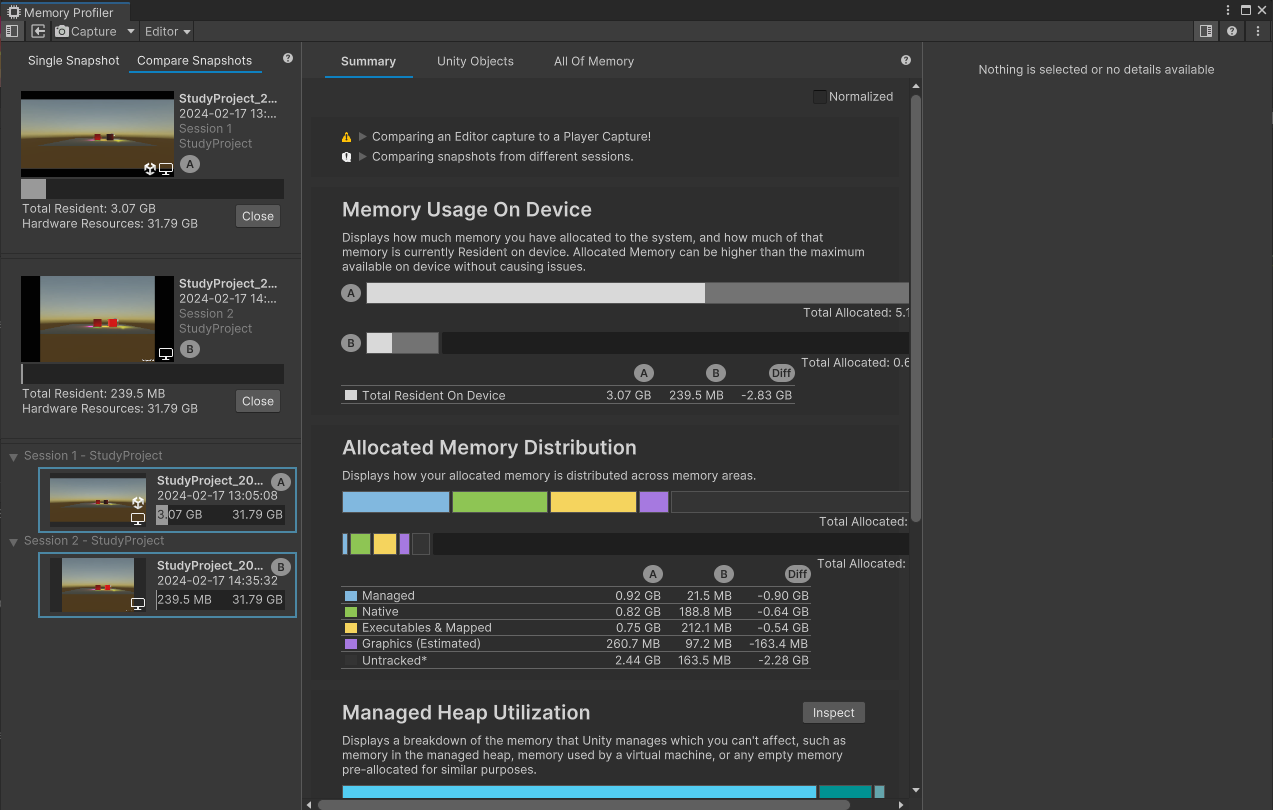Click the scroll right arrow of summary view
The height and width of the screenshot is (810, 1273).
[x=901, y=803]
